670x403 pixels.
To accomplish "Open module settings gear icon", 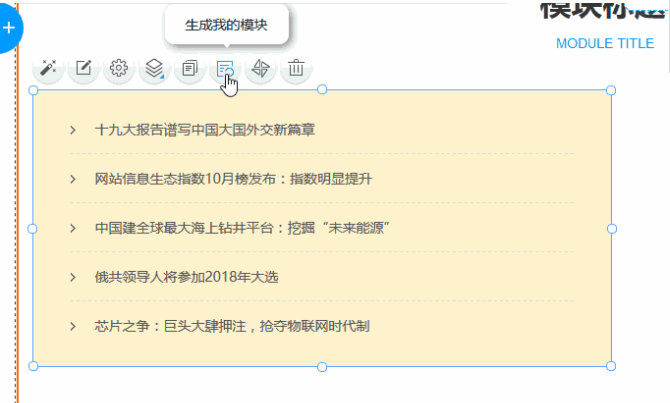I will tap(119, 68).
